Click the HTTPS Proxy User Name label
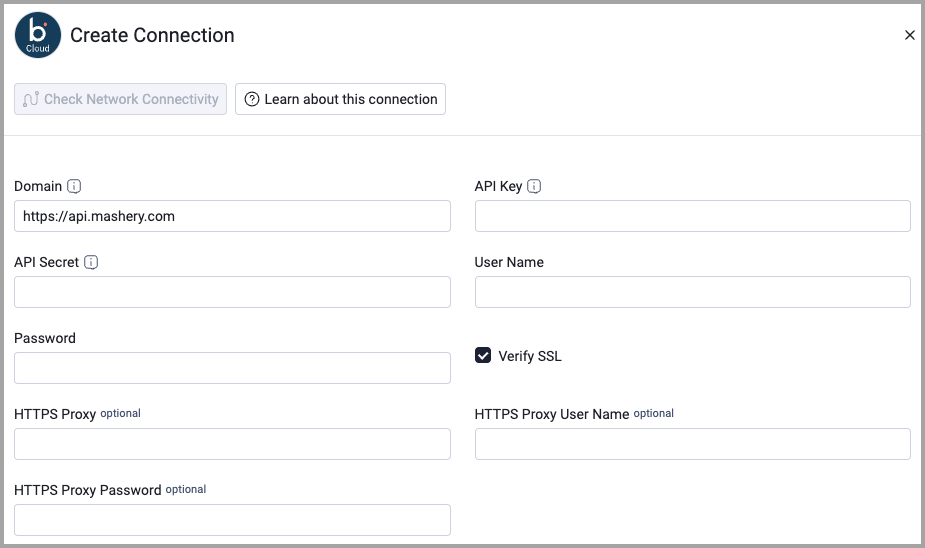This screenshot has width=925, height=548. pos(552,414)
